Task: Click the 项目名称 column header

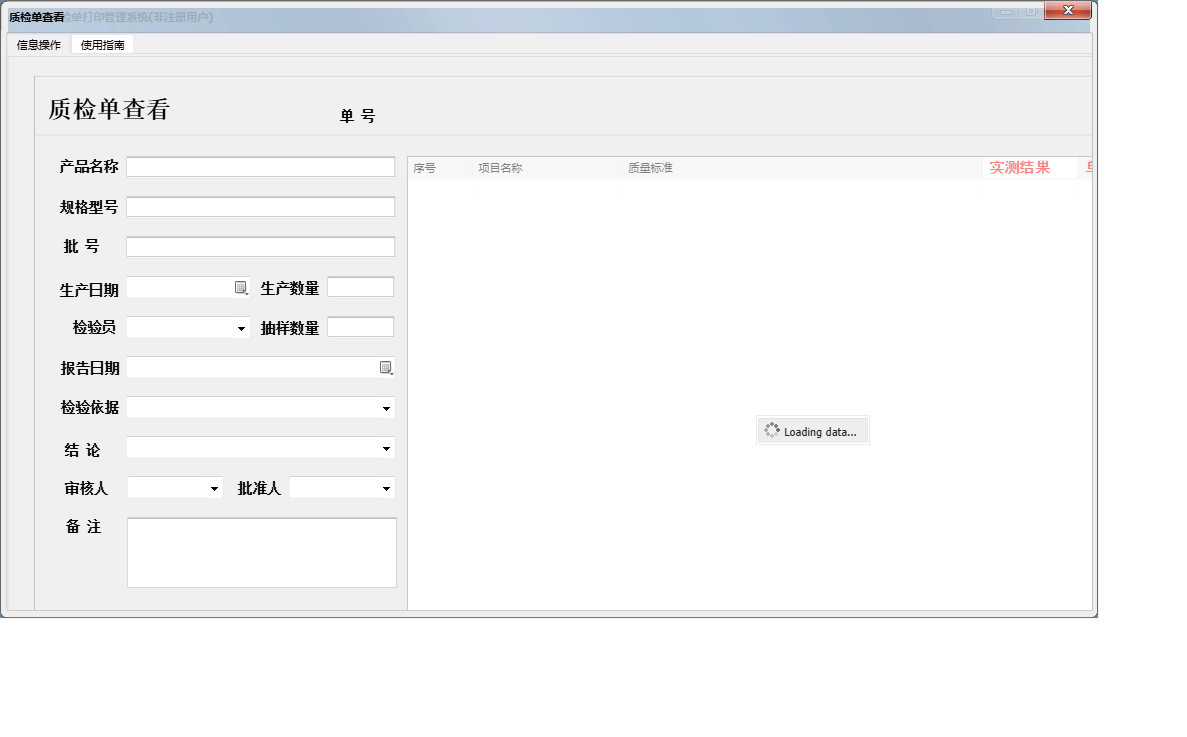Action: (547, 168)
